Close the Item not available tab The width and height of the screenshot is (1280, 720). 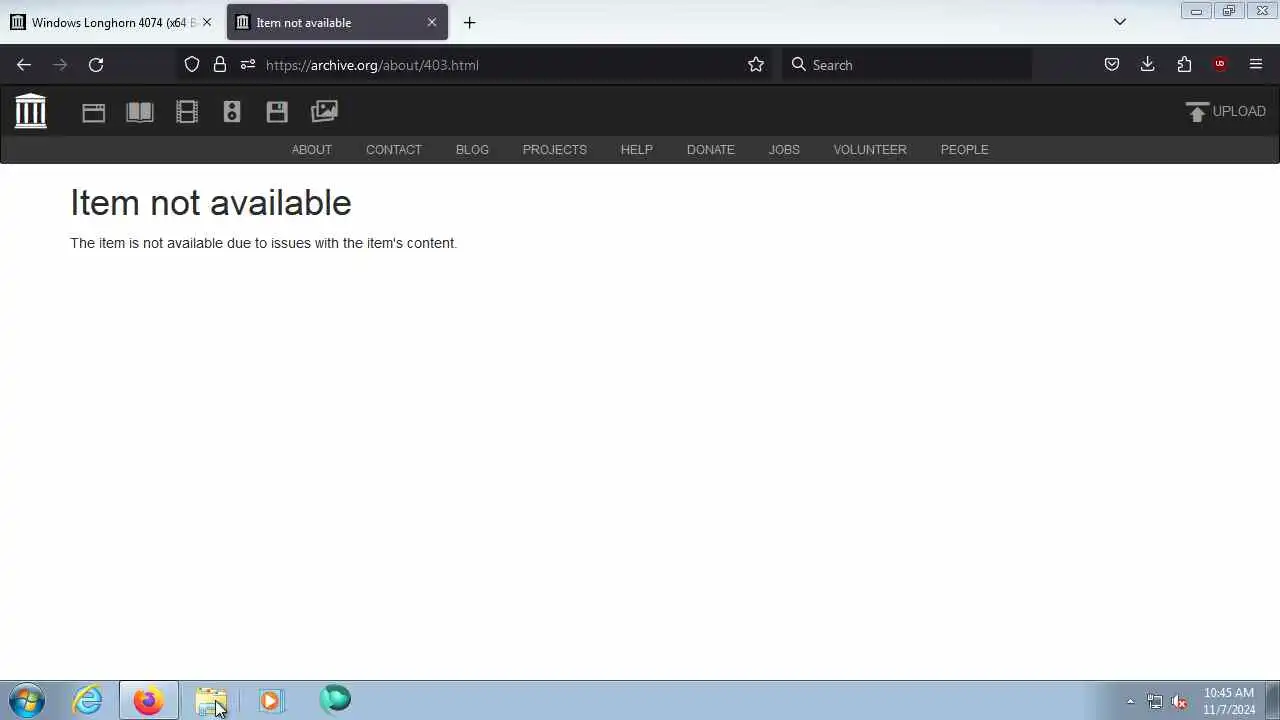coord(432,22)
